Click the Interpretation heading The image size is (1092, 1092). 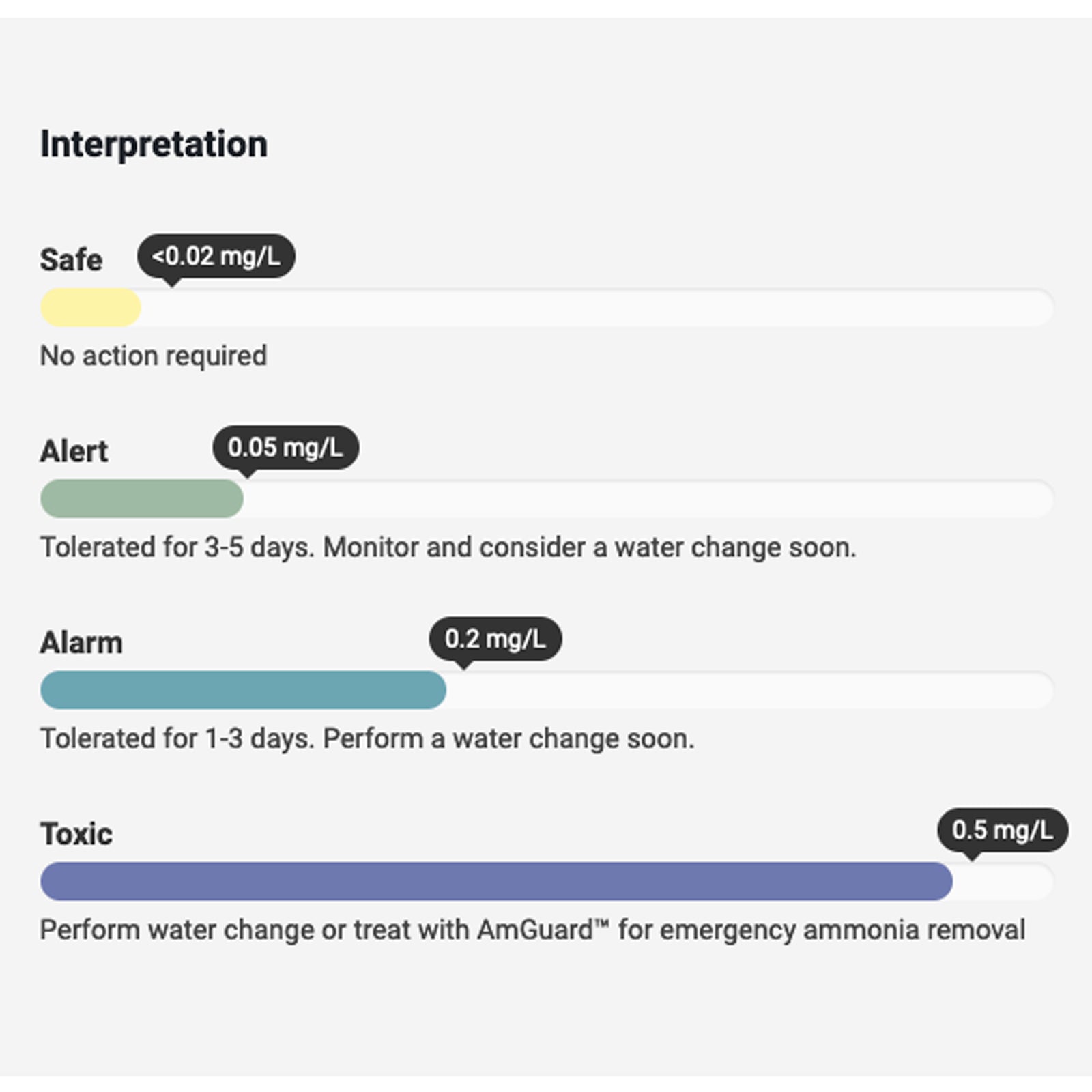154,145
